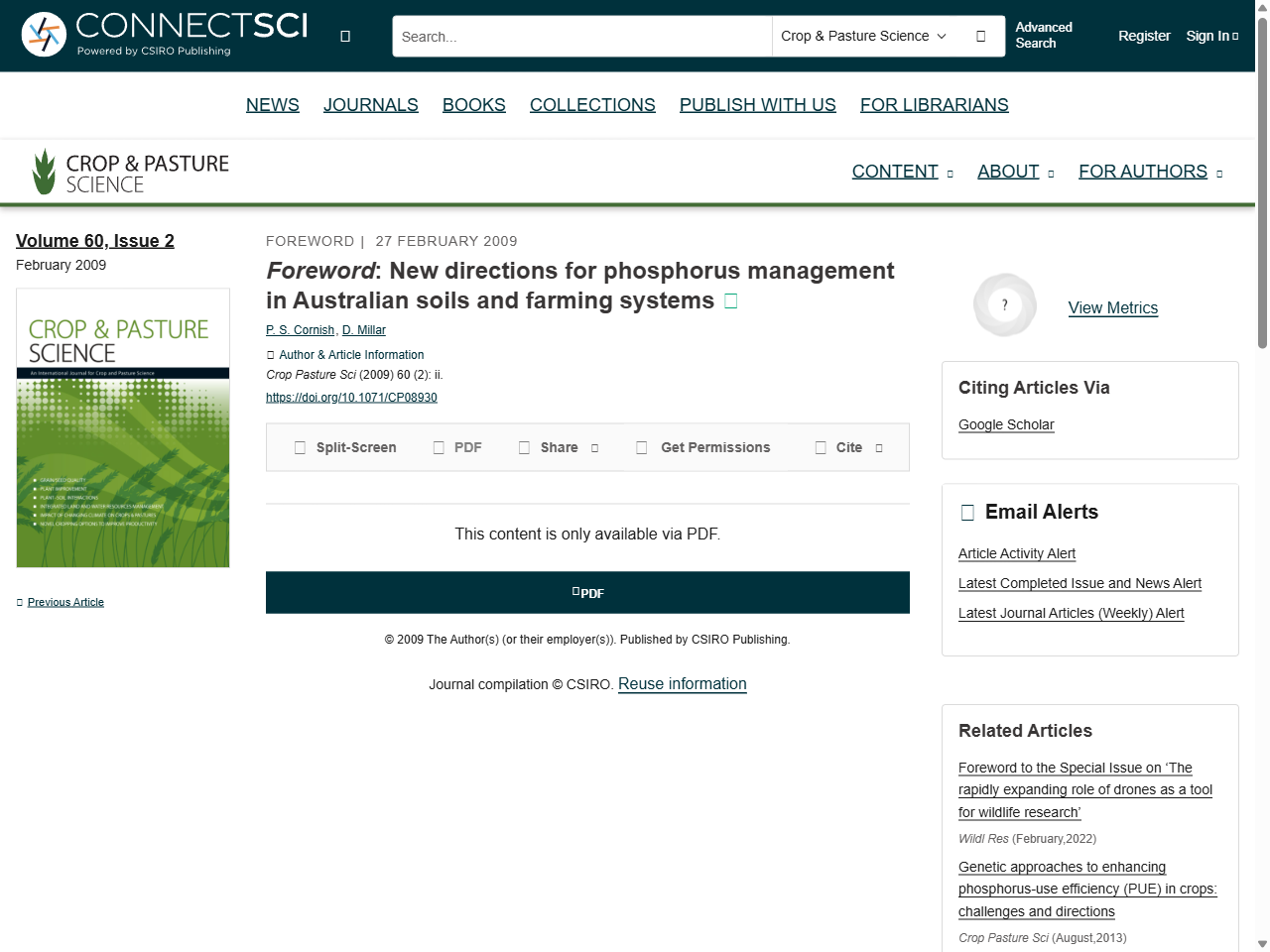Open related article on phosphorus-use efficiency in crops
Screen dimensions: 1270x952
1087,890
